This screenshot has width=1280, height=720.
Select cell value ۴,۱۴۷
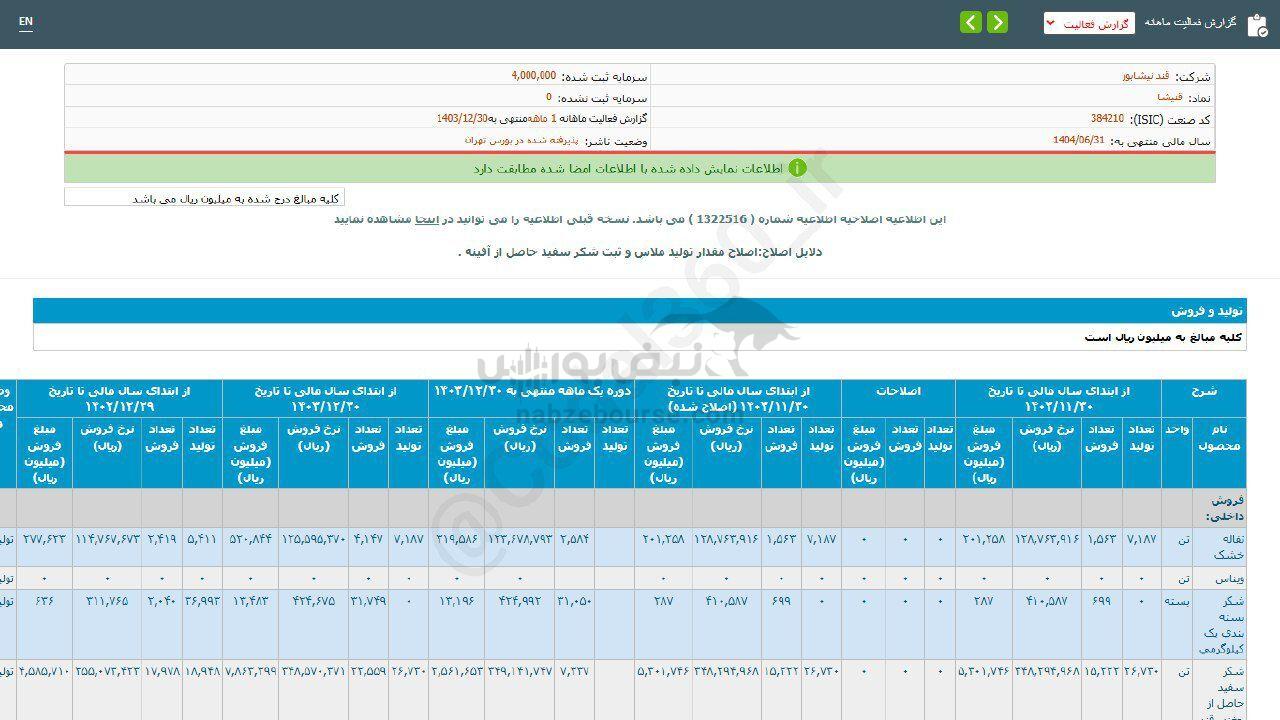[x=369, y=538]
